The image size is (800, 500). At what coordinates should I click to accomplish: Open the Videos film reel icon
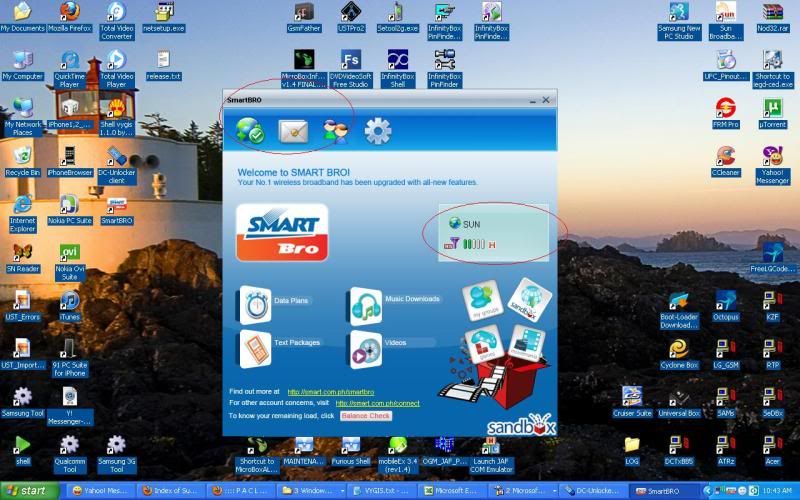click(365, 349)
